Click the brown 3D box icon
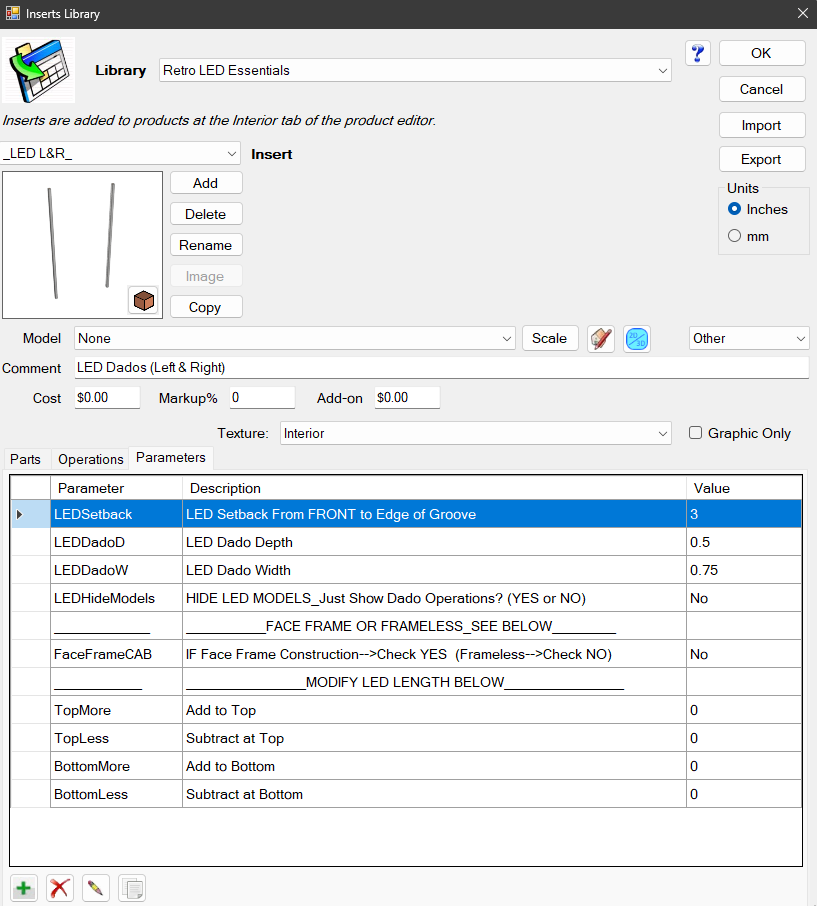This screenshot has width=817, height=906. point(144,300)
